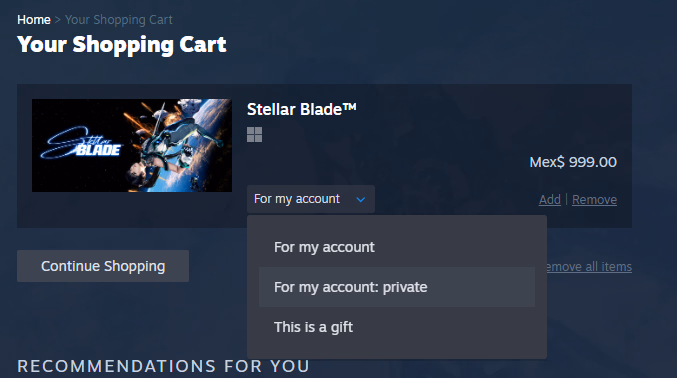This screenshot has width=677, height=378.
Task: Open the For my account purchase dropdown
Action: click(x=310, y=199)
